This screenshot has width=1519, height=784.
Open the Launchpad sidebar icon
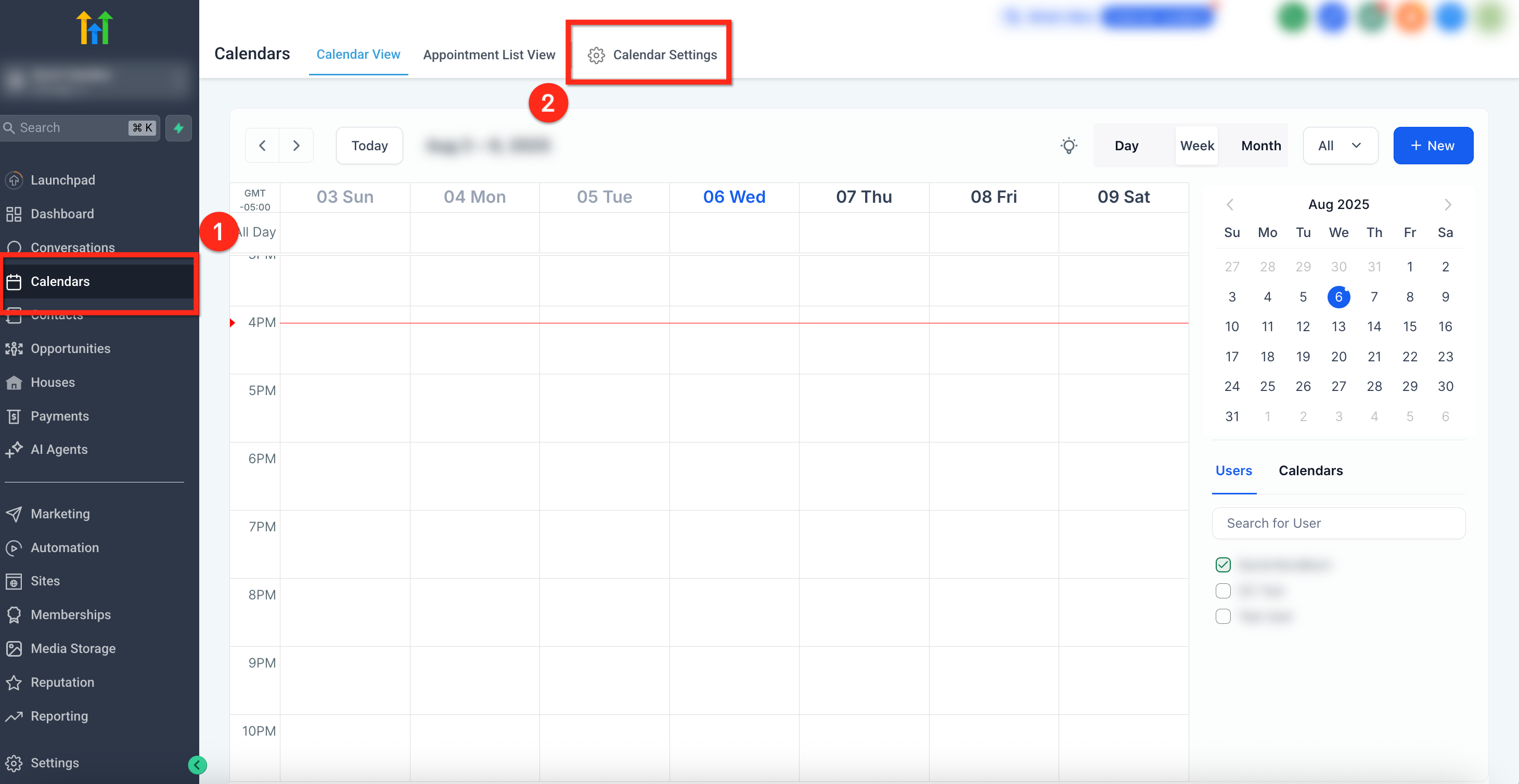pyautogui.click(x=14, y=180)
